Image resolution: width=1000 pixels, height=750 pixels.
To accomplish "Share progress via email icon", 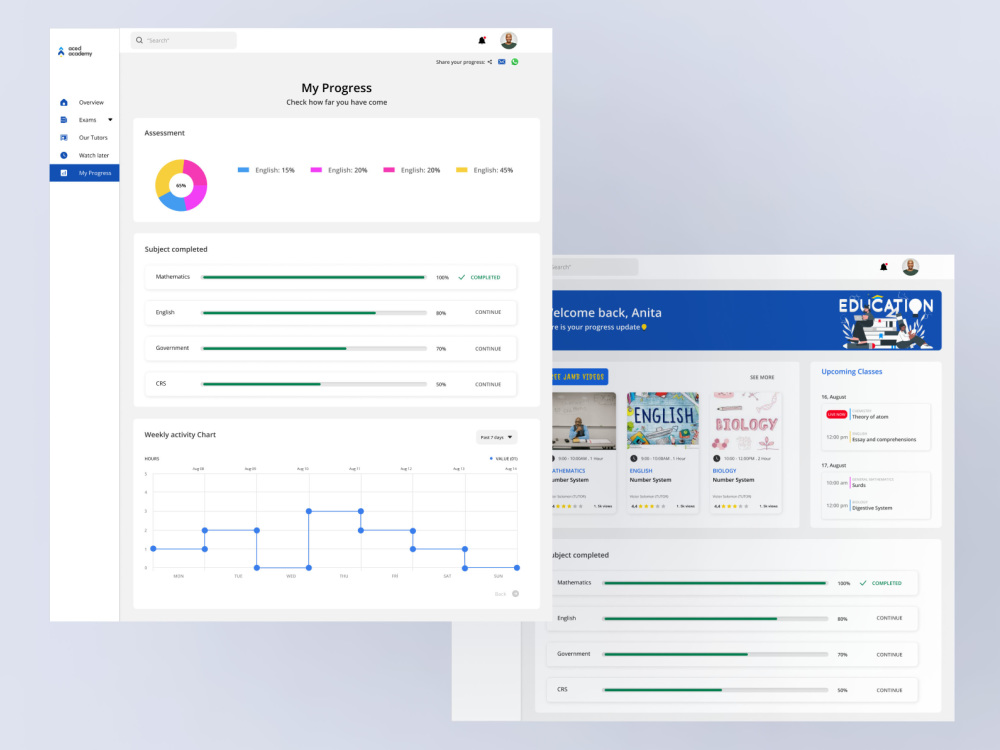I will 502,62.
